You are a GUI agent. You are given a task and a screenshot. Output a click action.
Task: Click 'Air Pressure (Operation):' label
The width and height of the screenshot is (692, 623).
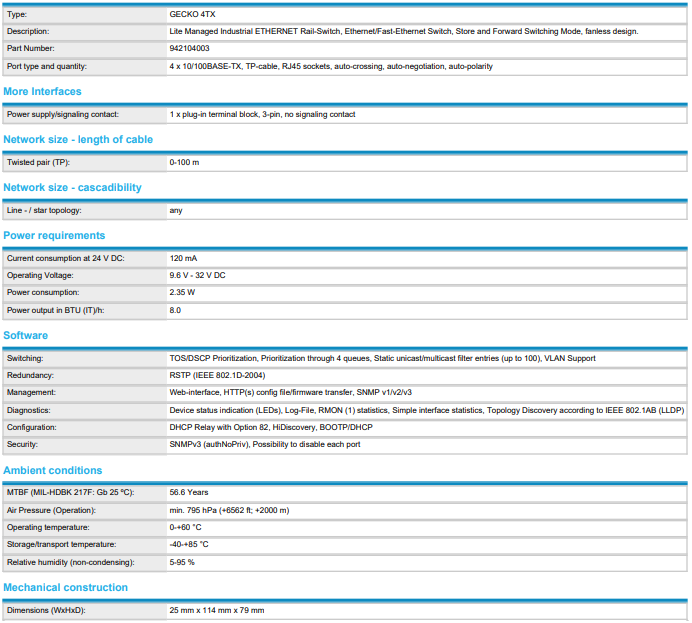51,510
